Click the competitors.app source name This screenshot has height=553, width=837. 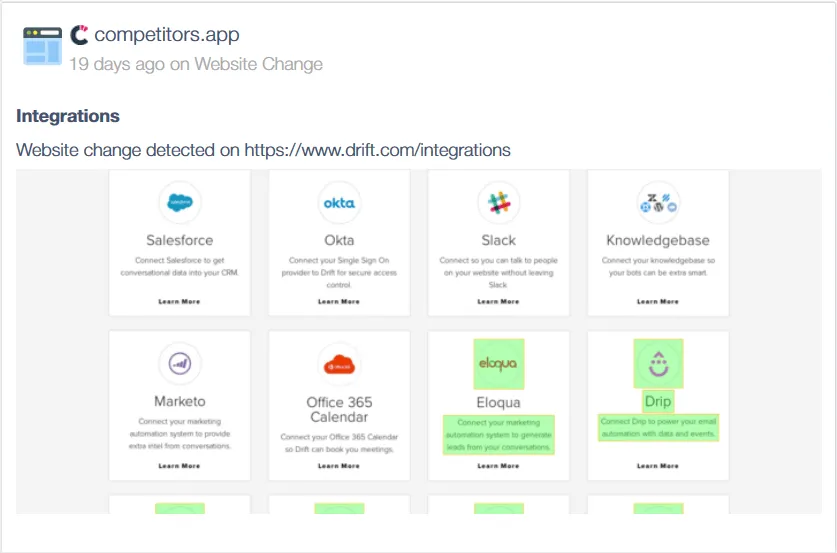tap(167, 35)
